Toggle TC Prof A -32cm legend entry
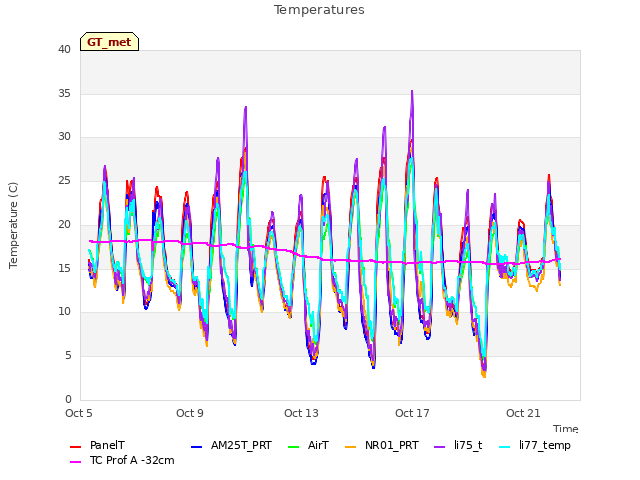Image resolution: width=640 pixels, height=480 pixels. pyautogui.click(x=122, y=460)
